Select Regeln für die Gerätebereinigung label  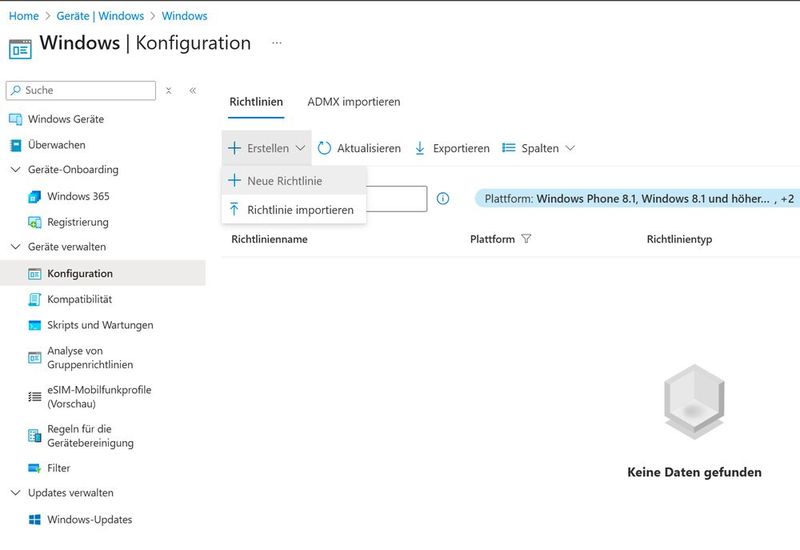(90, 436)
